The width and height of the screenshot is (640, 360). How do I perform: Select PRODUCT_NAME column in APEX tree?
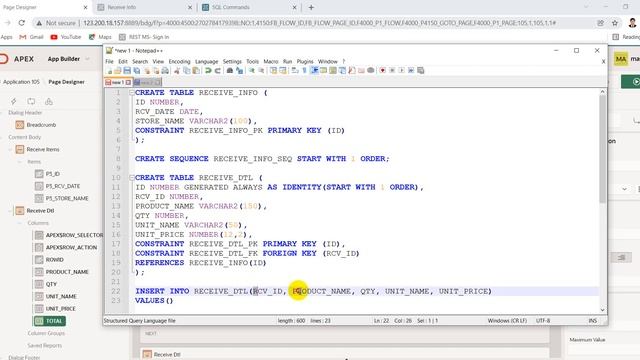pyautogui.click(x=67, y=272)
